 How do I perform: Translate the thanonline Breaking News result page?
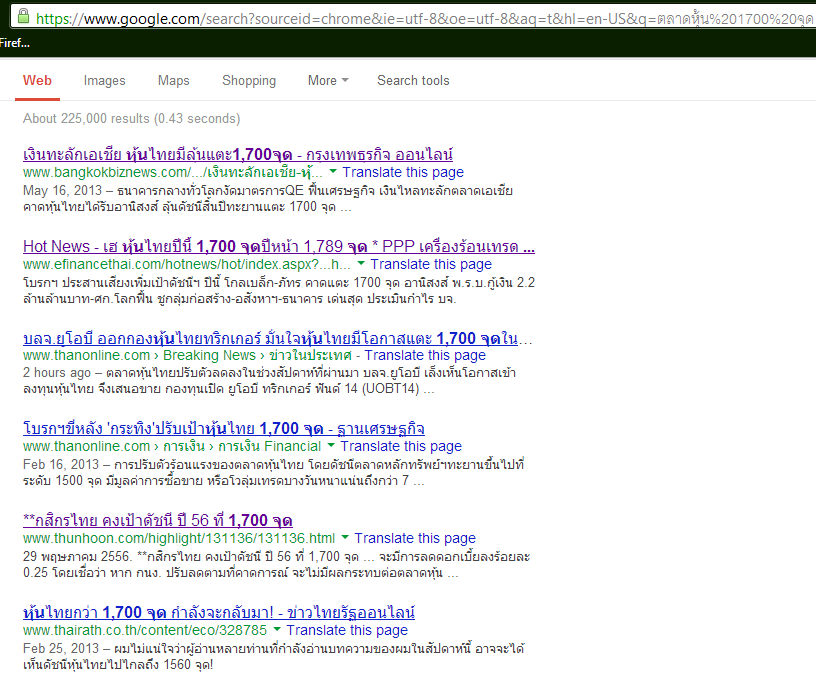tap(425, 355)
